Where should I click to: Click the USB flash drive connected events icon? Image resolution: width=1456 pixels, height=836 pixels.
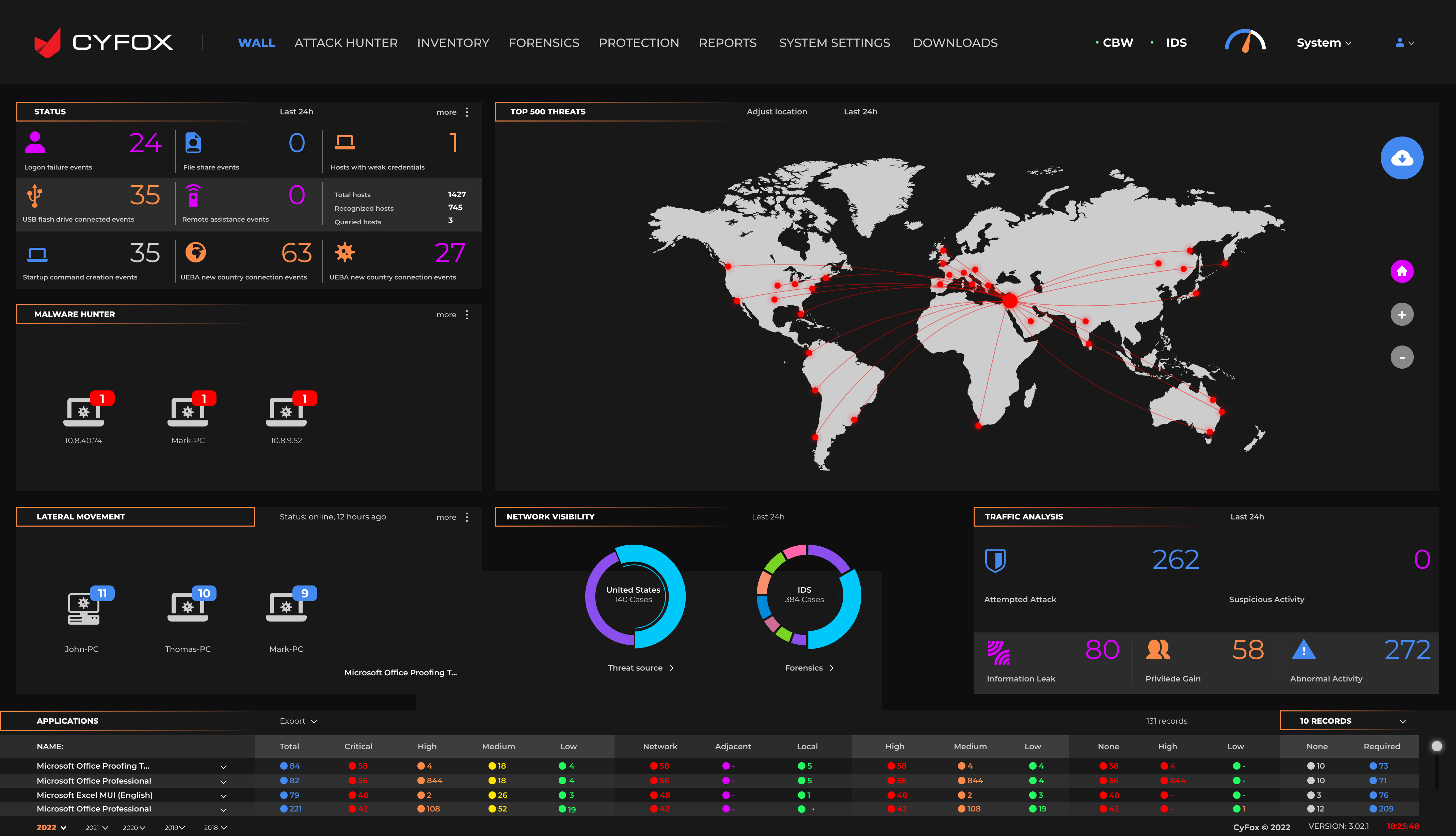coord(36,197)
